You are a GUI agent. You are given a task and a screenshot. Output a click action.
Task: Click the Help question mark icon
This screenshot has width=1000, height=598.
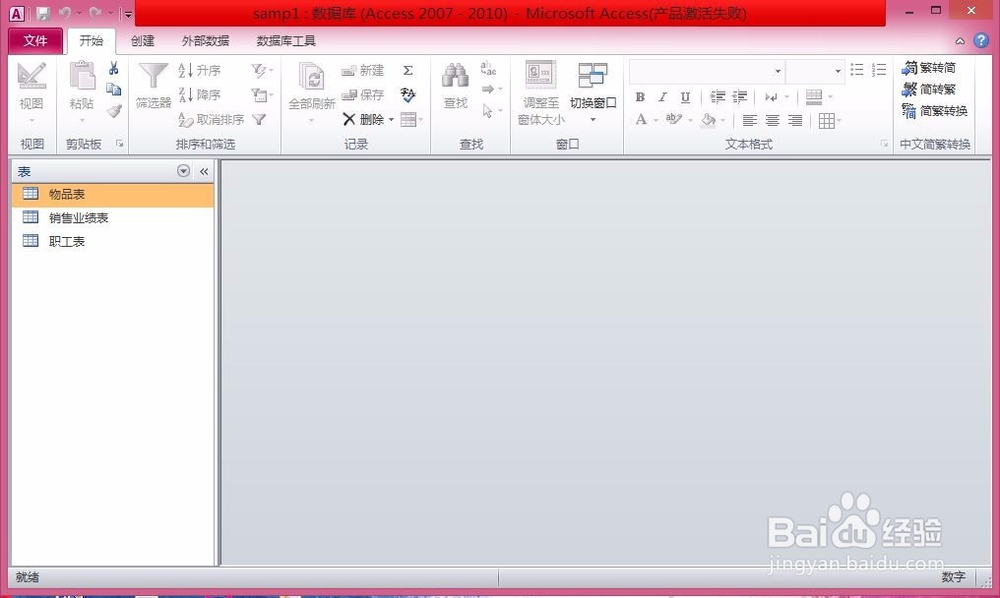pos(981,40)
